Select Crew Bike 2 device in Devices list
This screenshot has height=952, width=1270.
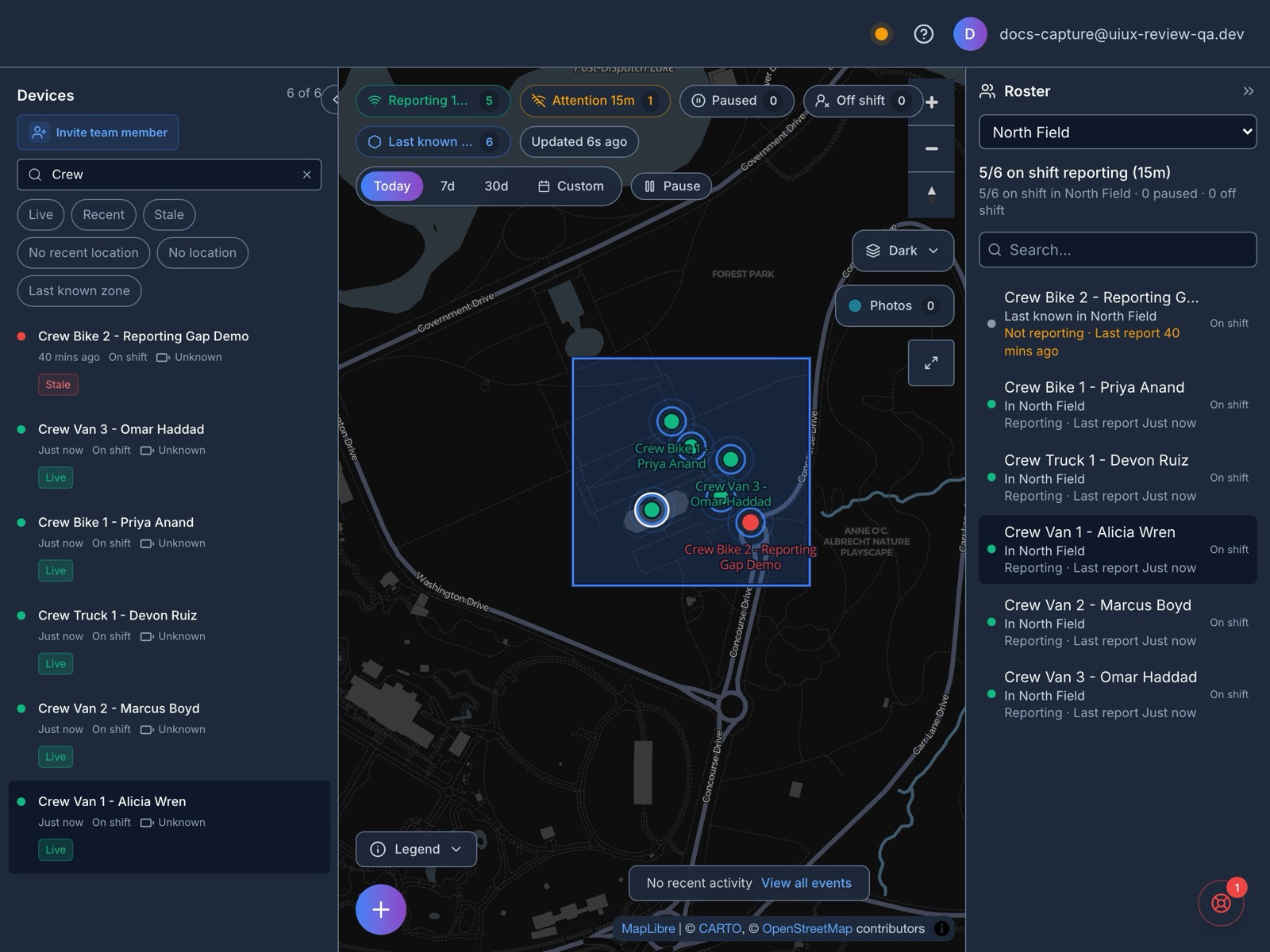click(169, 363)
